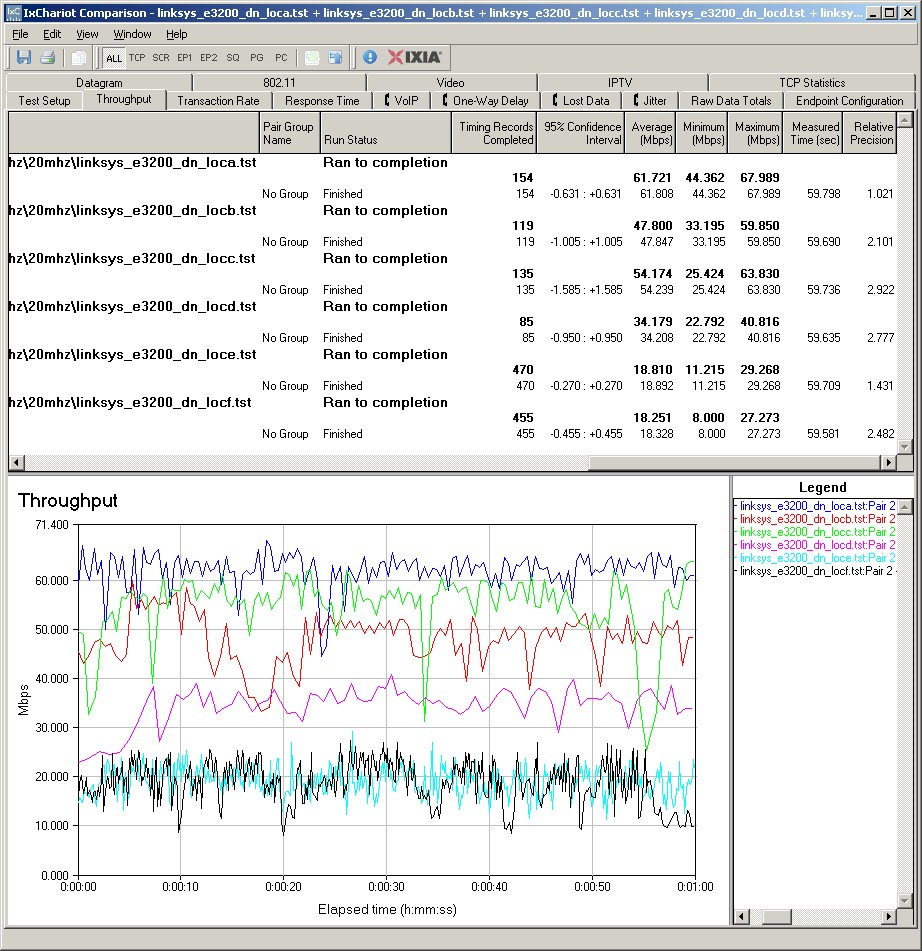Switch to the Video tab
The width and height of the screenshot is (922, 951).
[x=450, y=82]
